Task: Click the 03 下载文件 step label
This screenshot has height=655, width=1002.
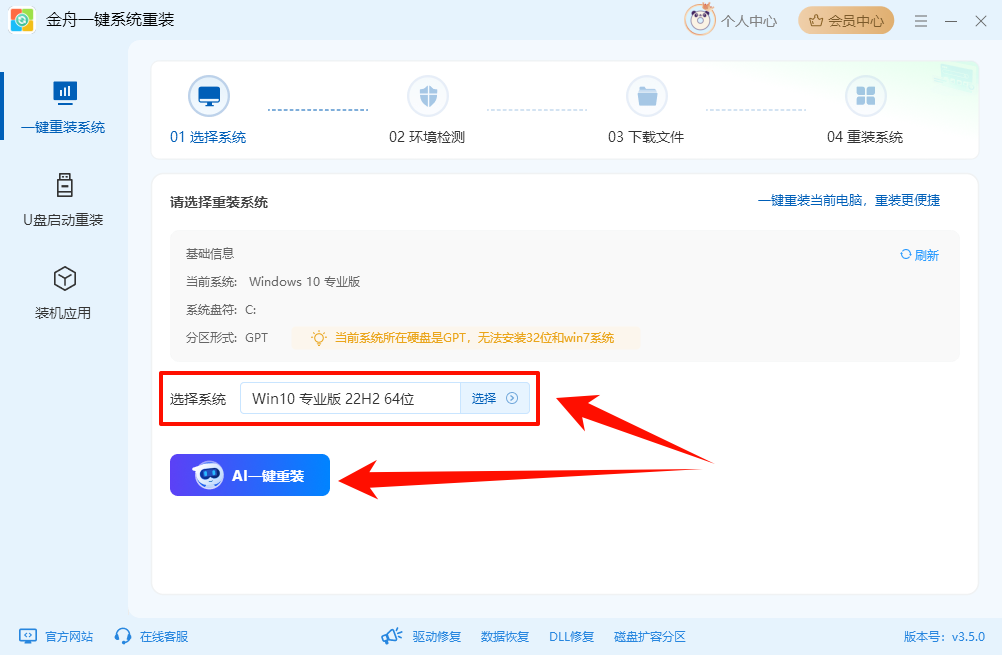Action: pos(646,137)
